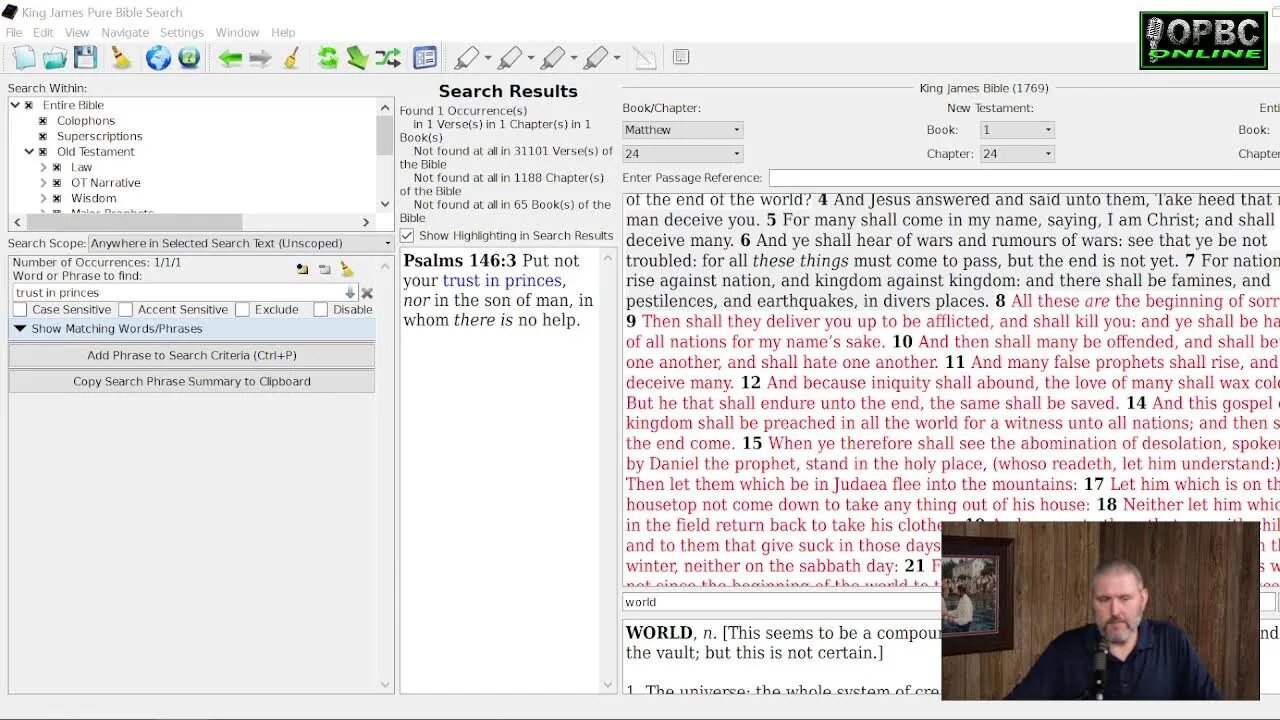This screenshot has width=1280, height=720.
Task: Save the search with floppy disk icon
Action: click(x=85, y=58)
